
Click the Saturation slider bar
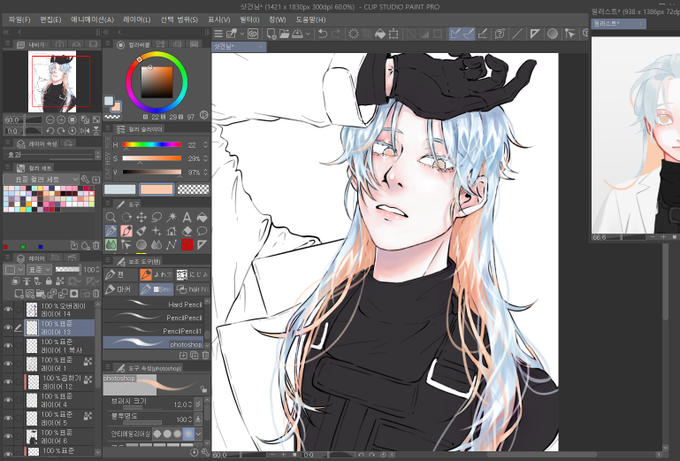(x=152, y=158)
